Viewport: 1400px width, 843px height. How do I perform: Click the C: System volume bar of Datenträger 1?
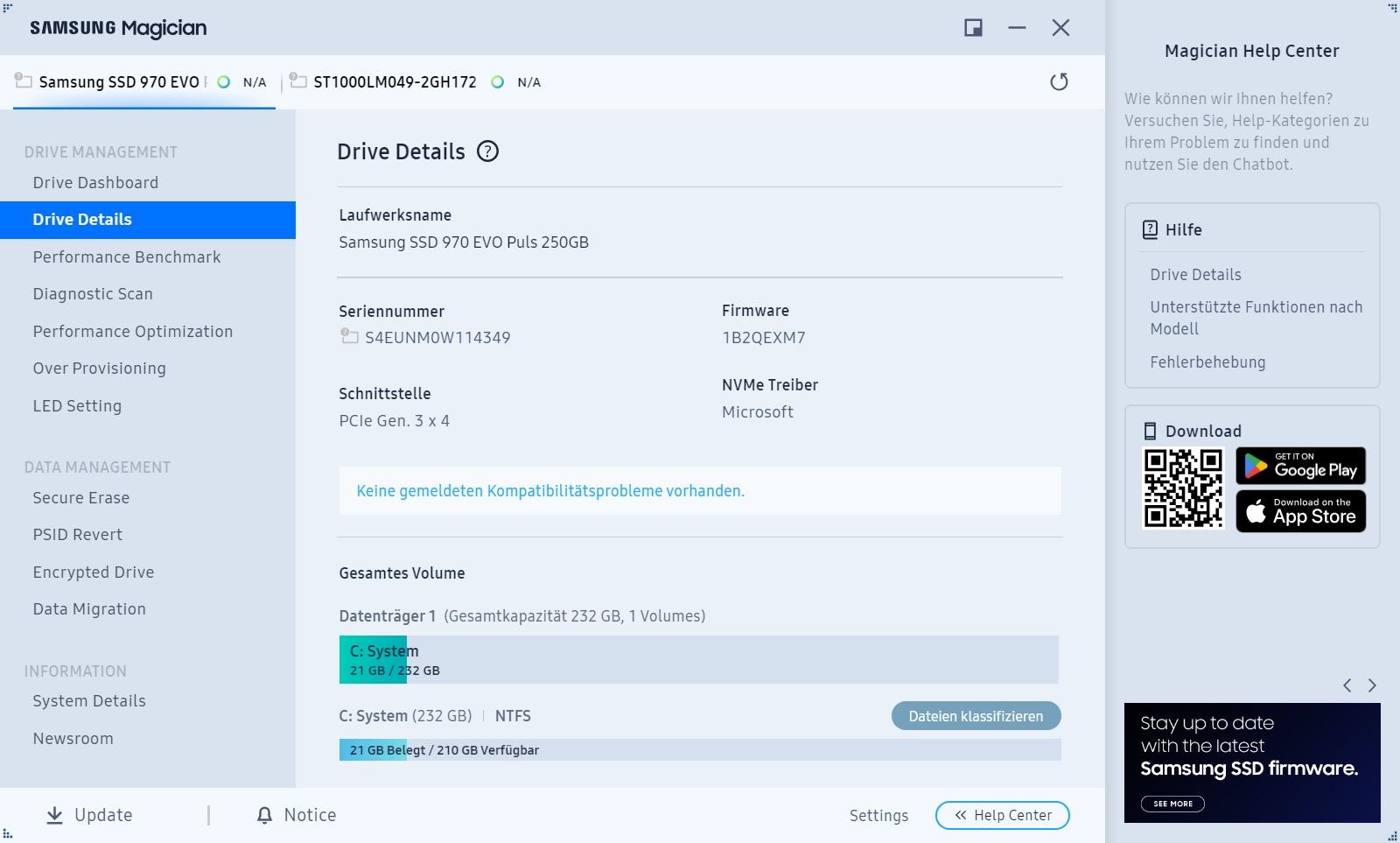[698, 660]
